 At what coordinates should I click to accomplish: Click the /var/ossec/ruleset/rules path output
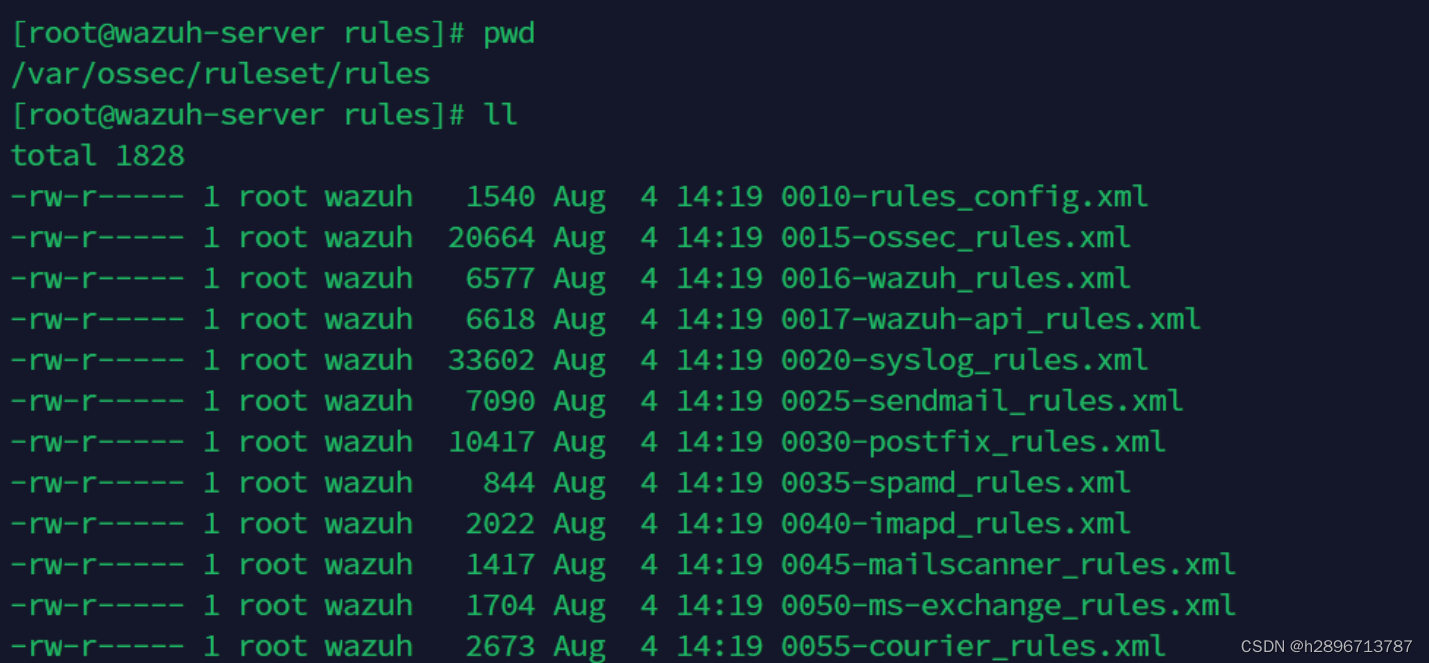[220, 75]
